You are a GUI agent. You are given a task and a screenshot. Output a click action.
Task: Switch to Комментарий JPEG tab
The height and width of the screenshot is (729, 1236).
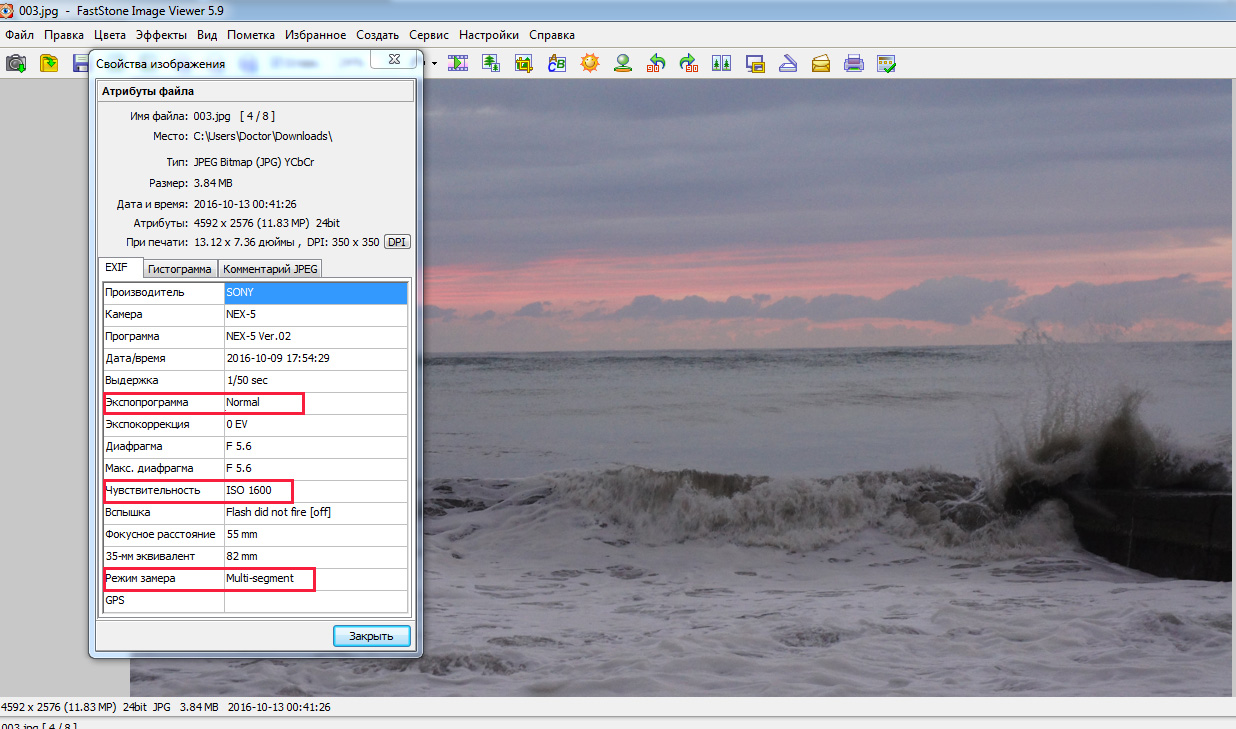270,269
